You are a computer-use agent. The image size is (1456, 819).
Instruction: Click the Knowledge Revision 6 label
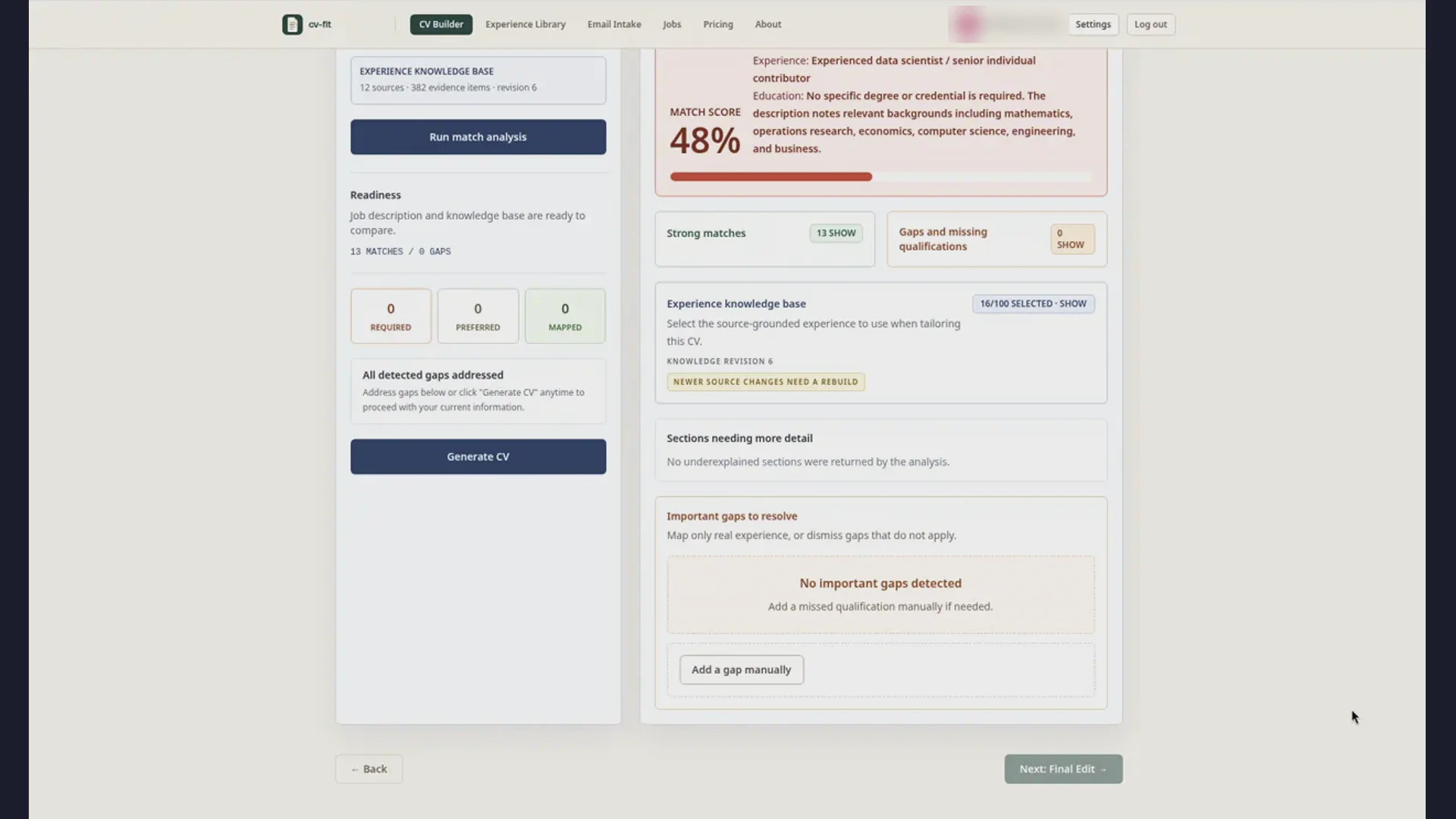720,362
